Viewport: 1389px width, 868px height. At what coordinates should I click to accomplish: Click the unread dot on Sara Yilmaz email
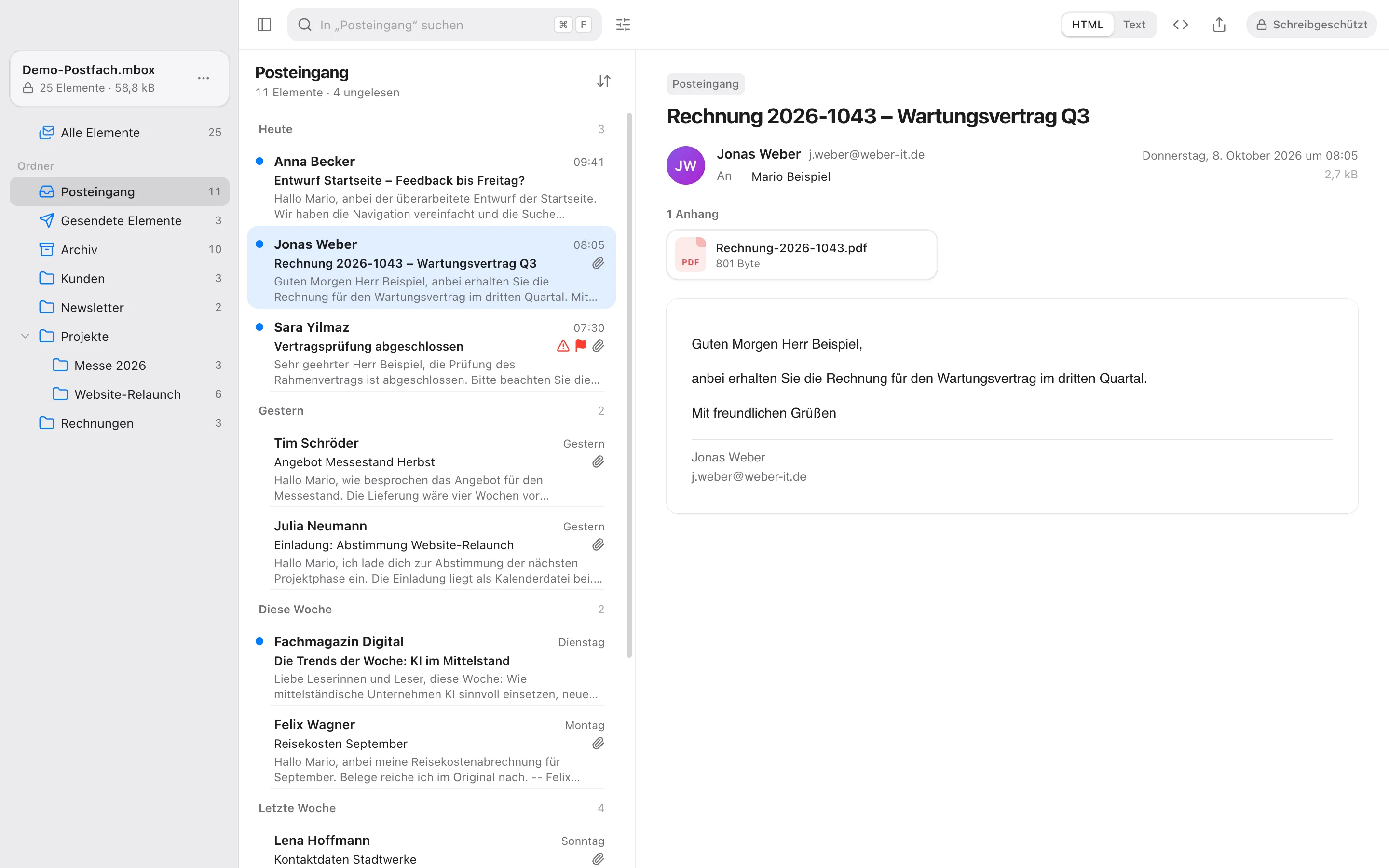tap(259, 327)
